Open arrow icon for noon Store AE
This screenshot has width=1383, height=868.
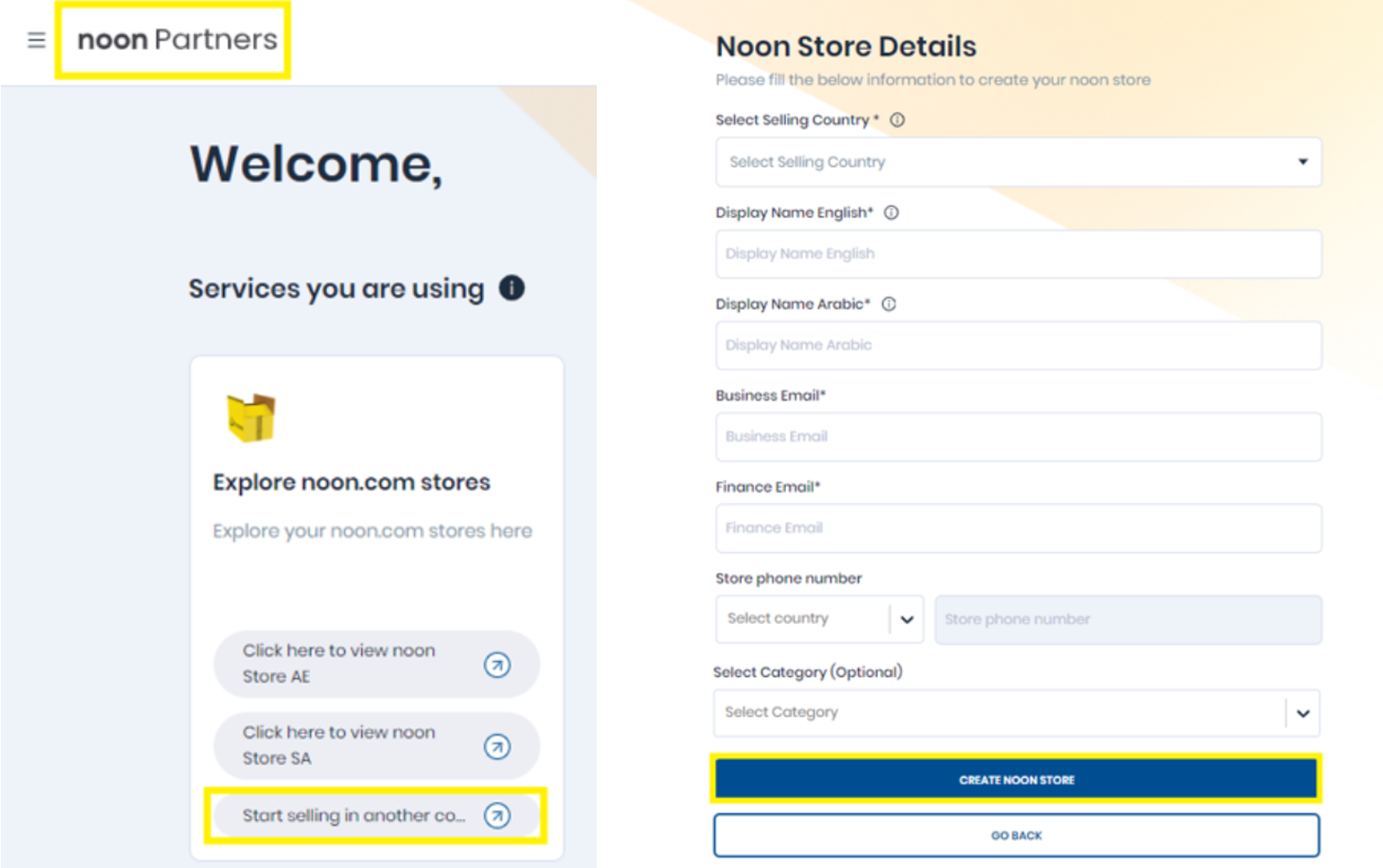(497, 664)
